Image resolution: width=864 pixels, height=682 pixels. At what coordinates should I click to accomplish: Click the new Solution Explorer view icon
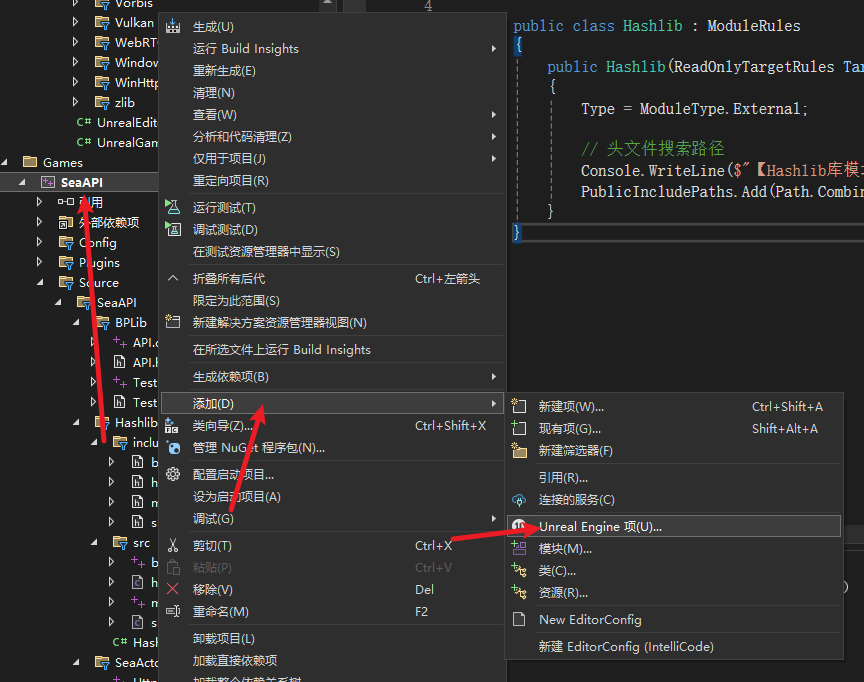pos(173,322)
